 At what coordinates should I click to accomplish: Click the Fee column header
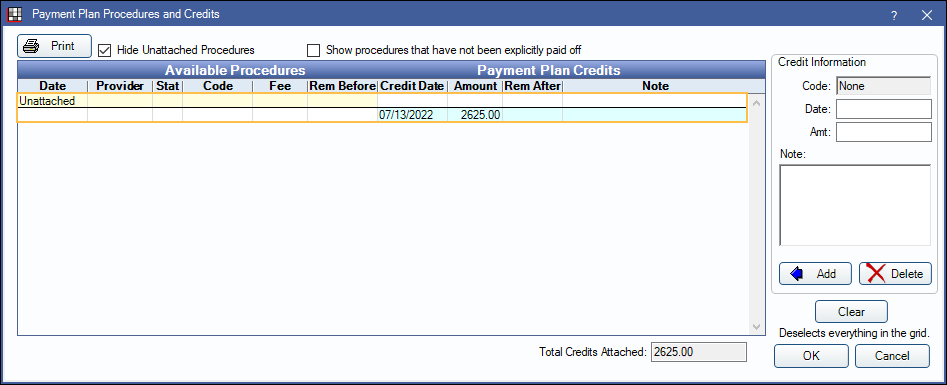280,86
